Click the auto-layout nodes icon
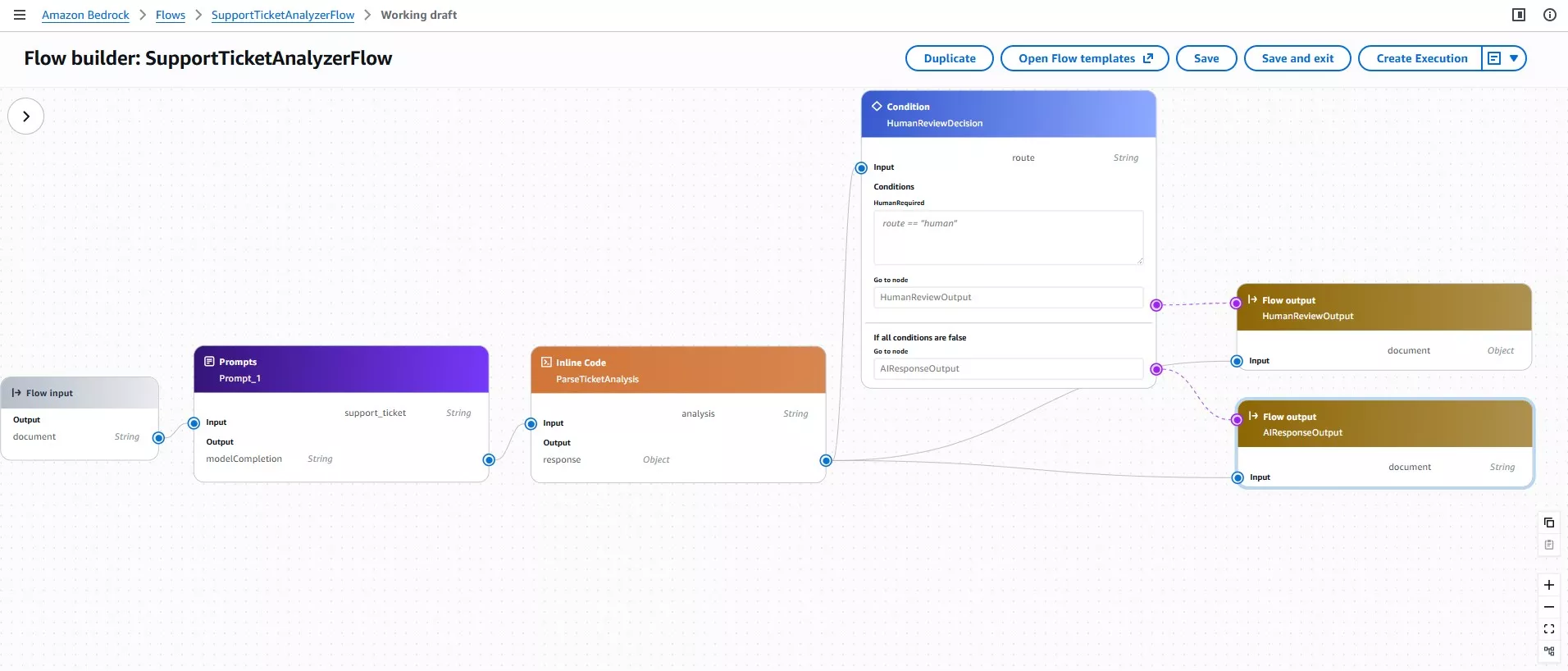This screenshot has width=1568, height=671. (x=1549, y=651)
